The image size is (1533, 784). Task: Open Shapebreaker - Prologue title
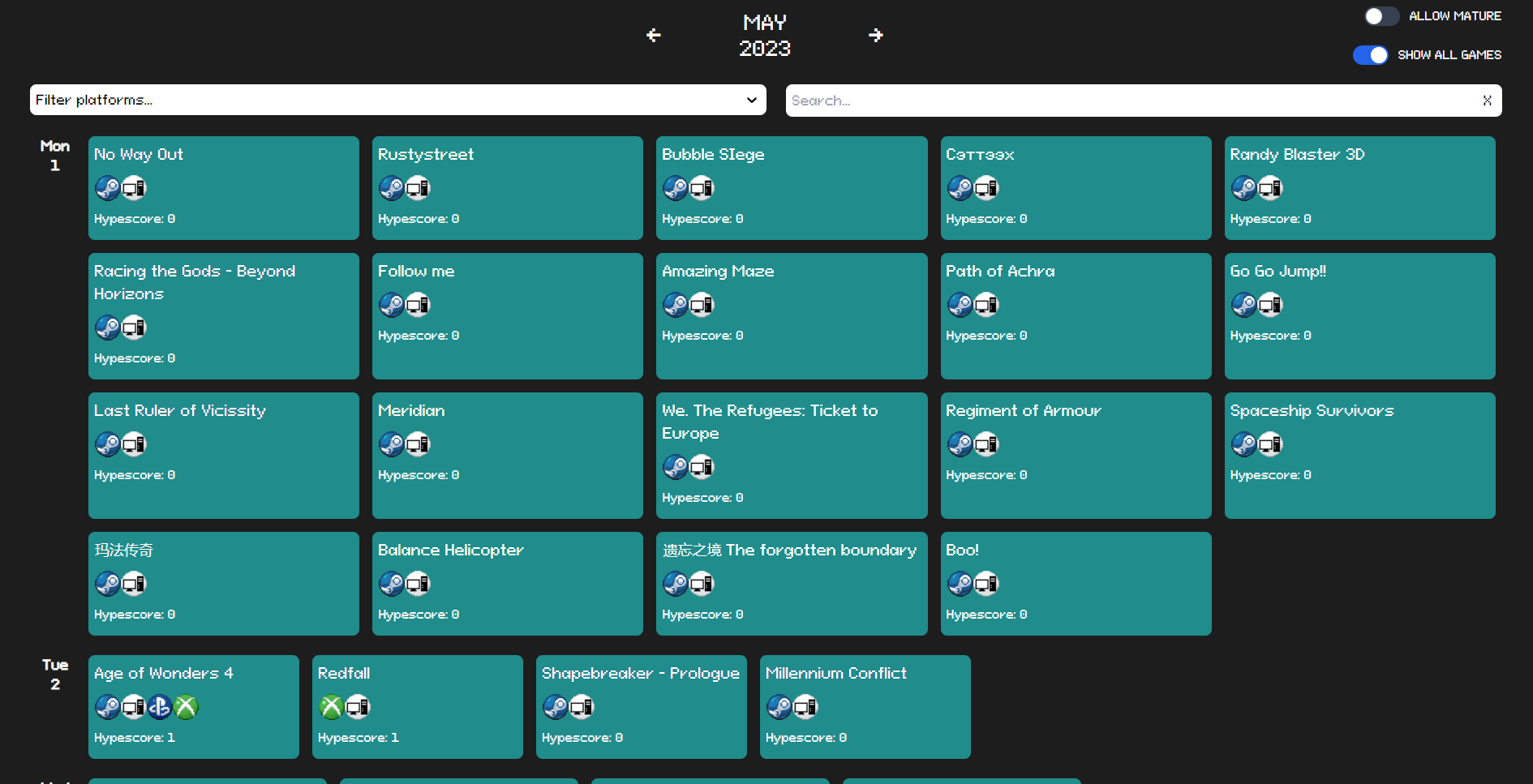pyautogui.click(x=641, y=673)
